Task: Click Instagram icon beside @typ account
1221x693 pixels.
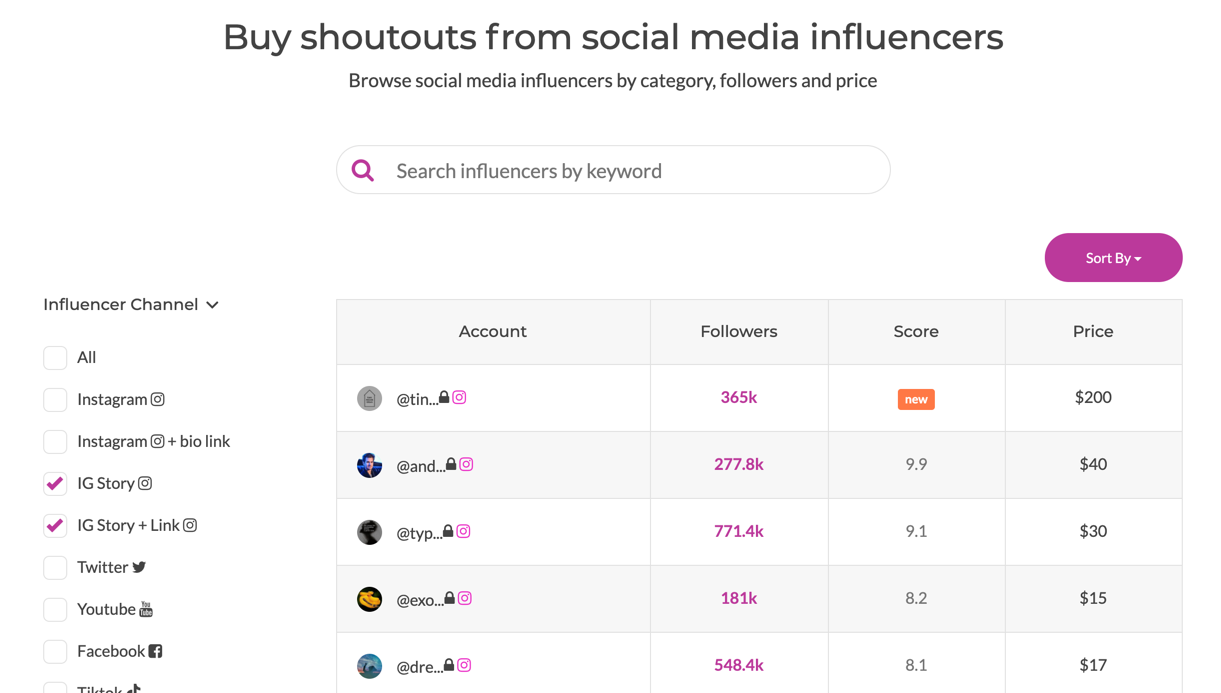Action: pos(463,531)
